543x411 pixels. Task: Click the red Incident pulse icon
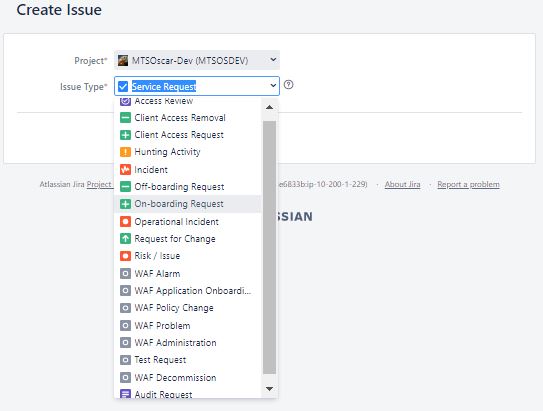(x=125, y=169)
